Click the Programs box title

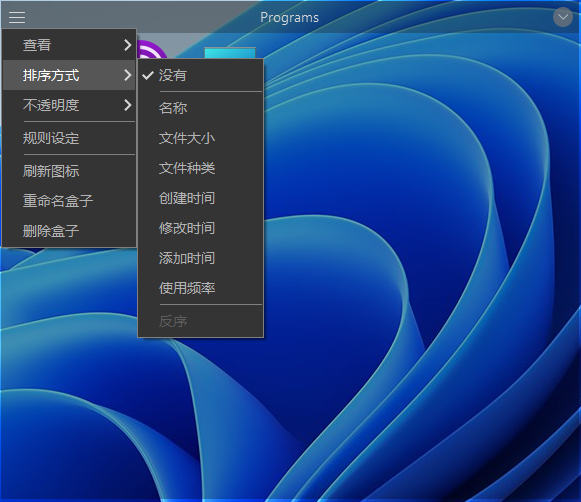[289, 17]
